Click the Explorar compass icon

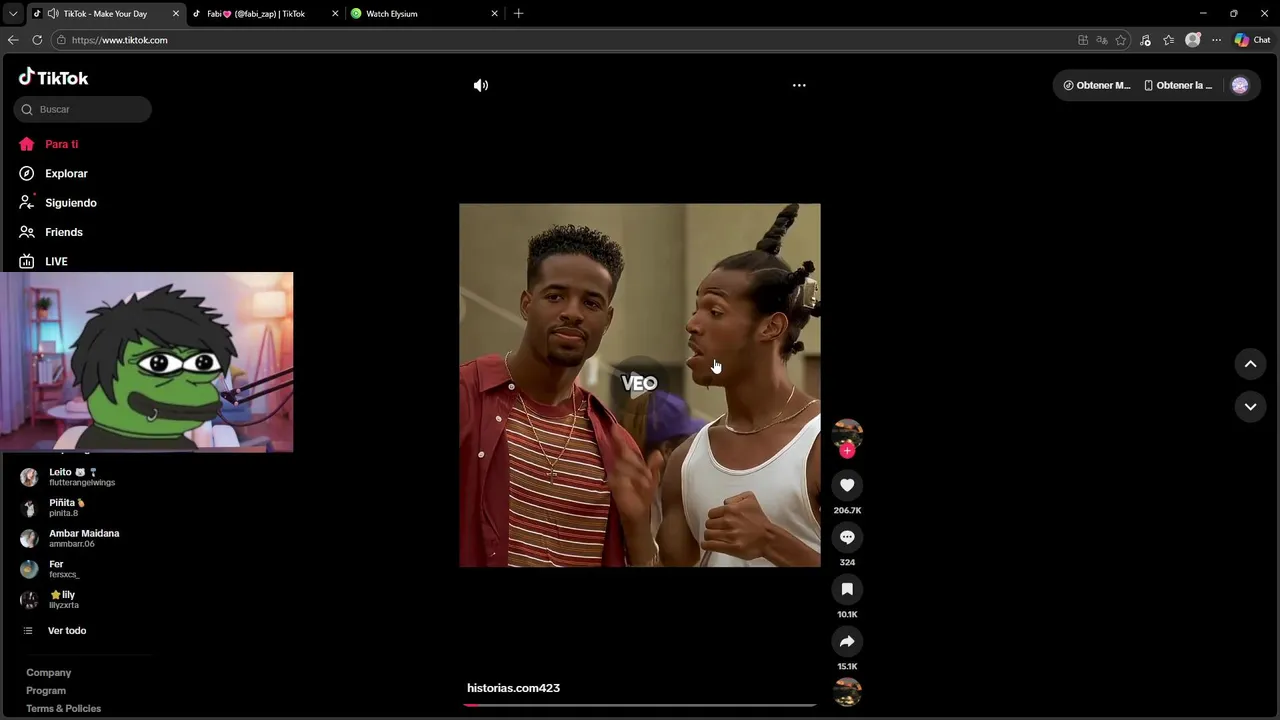click(27, 173)
